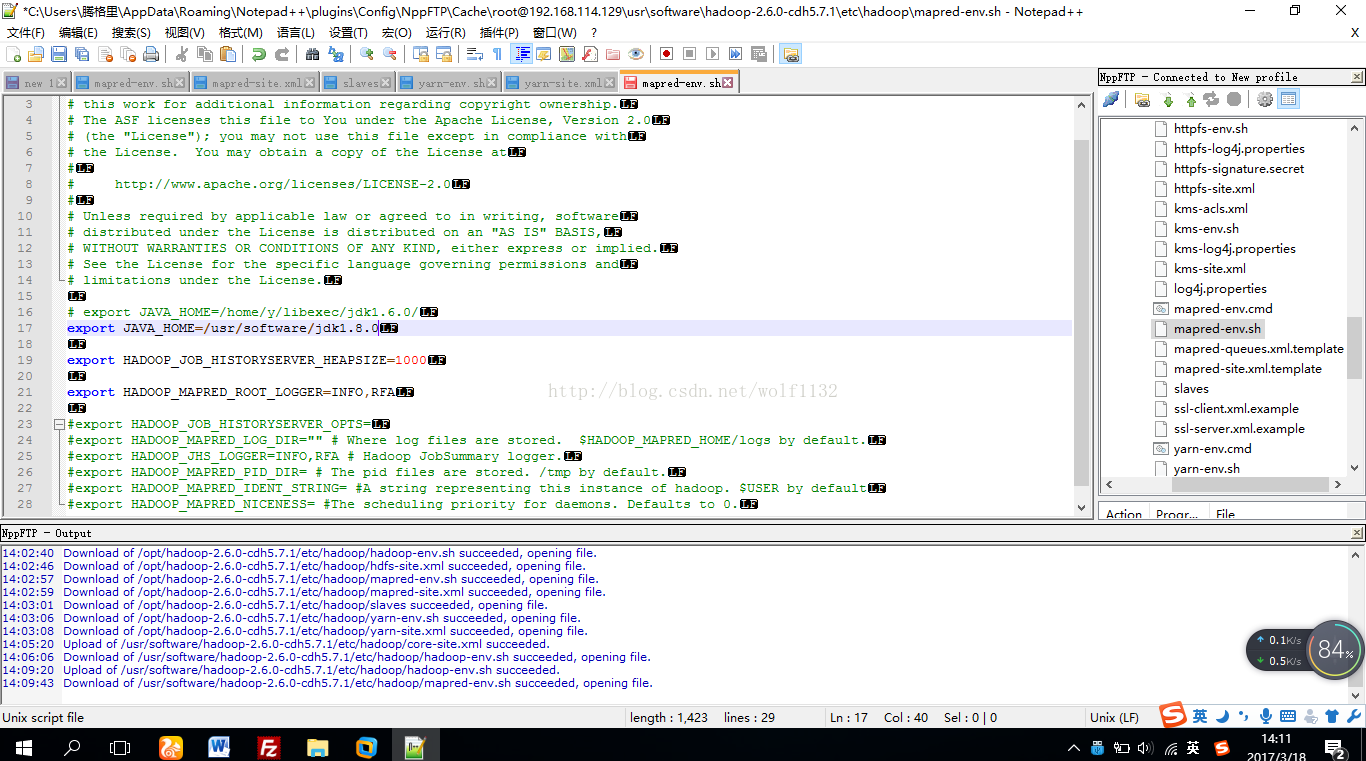Image resolution: width=1366 pixels, height=761 pixels.
Task: Select yarn-env.cmd in FTP tree
Action: [1212, 448]
